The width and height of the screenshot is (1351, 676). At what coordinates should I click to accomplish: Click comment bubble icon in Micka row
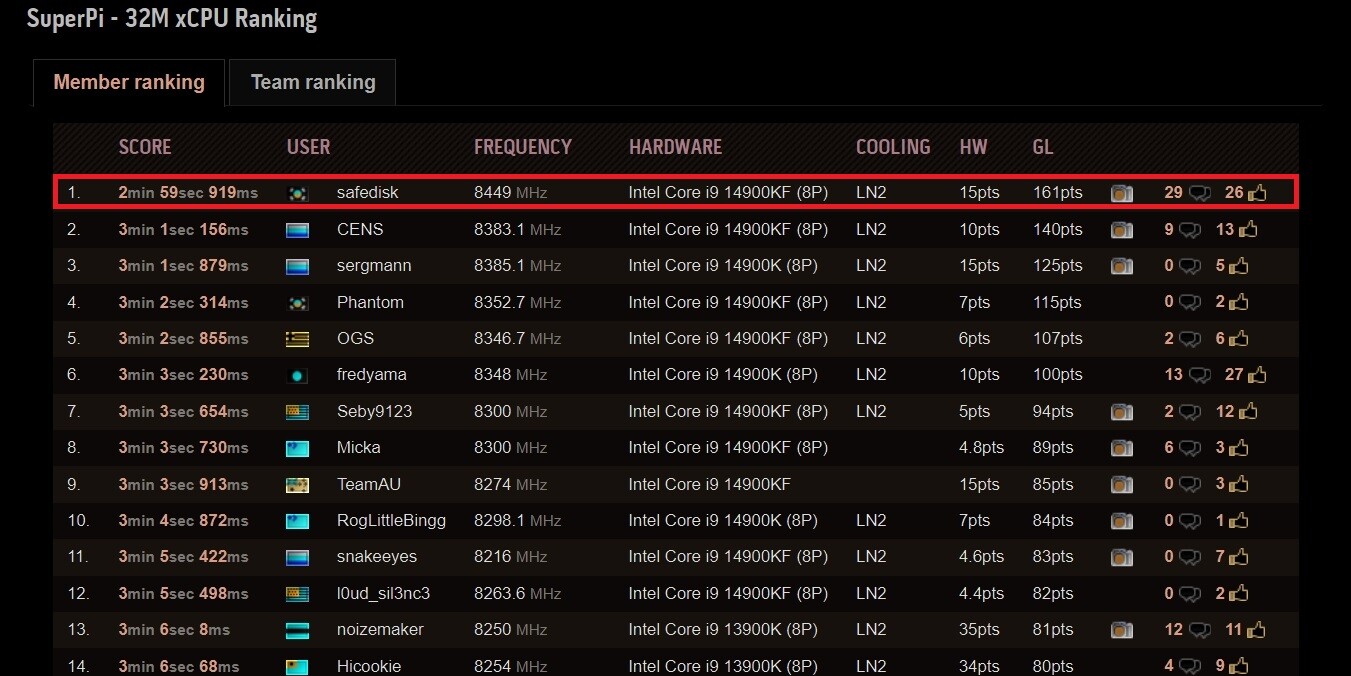(1190, 448)
